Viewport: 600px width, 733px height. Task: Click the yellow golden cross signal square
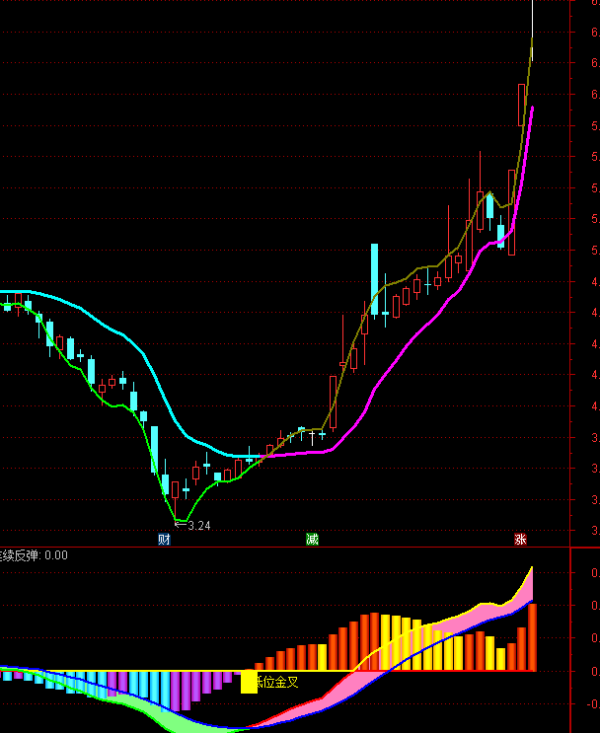[249, 681]
